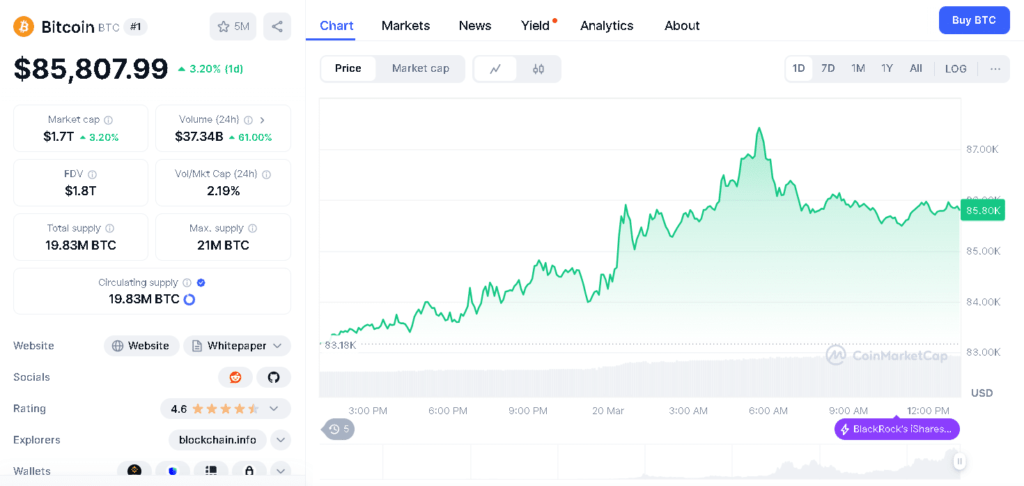Open the Analytics tab
The image size is (1024, 486).
click(607, 25)
